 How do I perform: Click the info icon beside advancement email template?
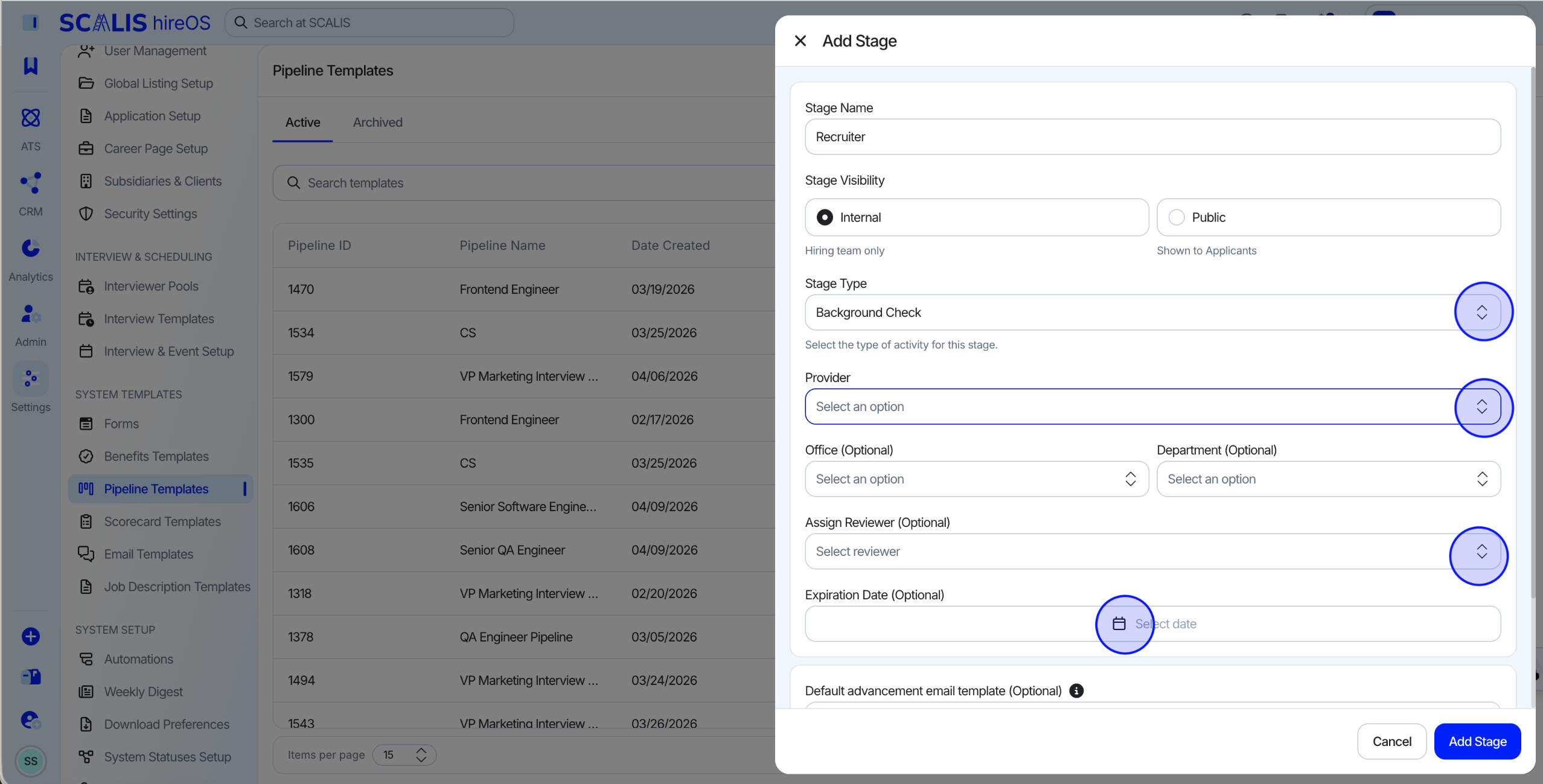click(x=1076, y=690)
